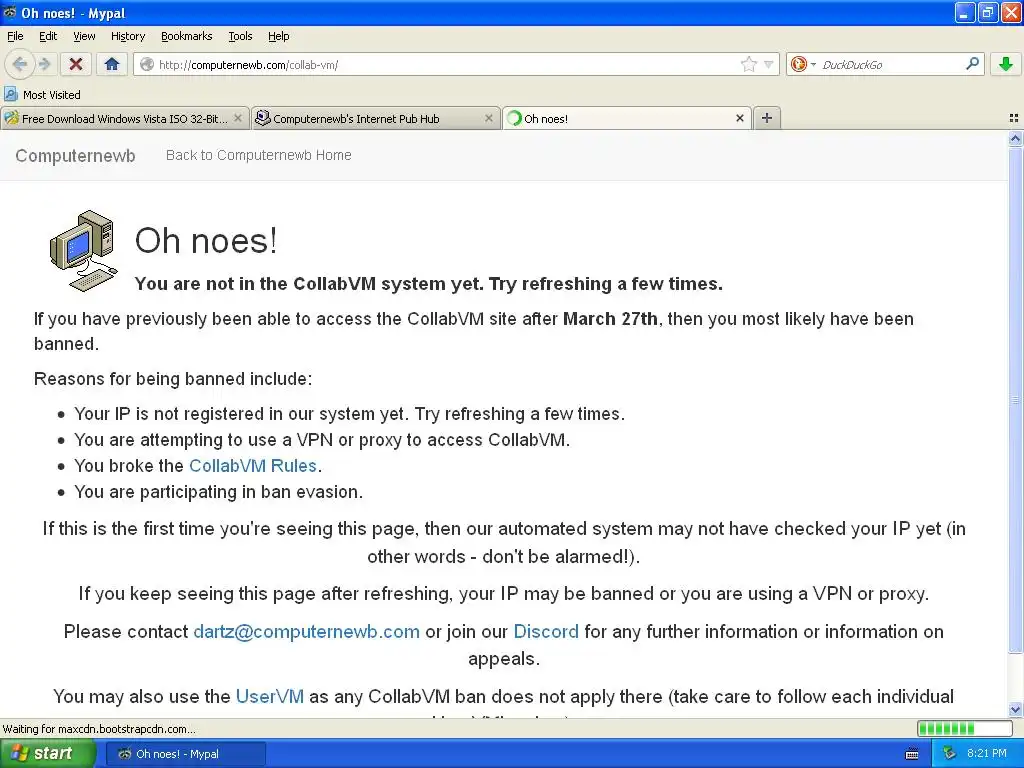Open the CollabVM Rules link

tap(253, 466)
